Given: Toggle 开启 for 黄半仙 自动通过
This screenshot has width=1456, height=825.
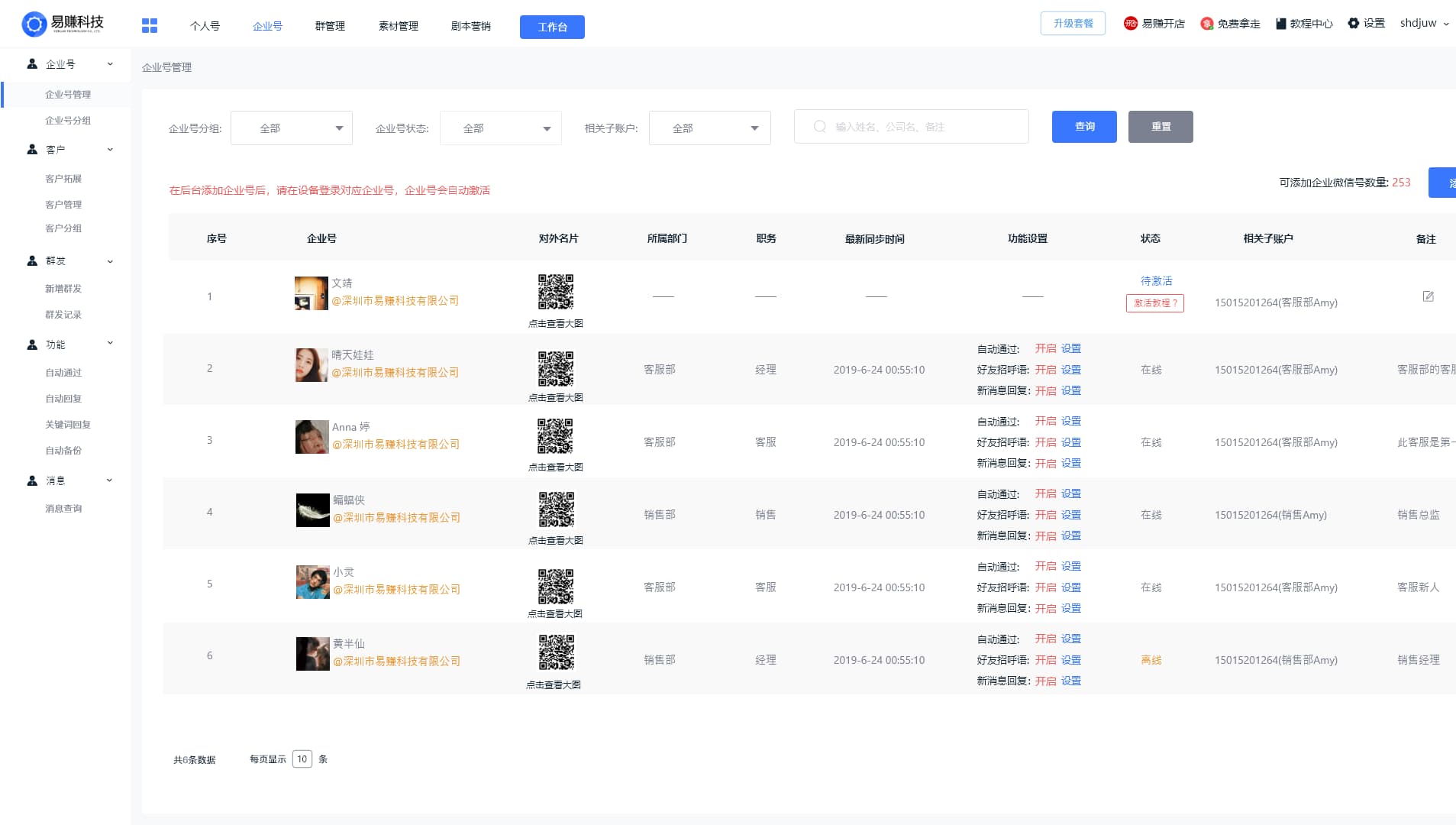Looking at the screenshot, I should (x=1045, y=639).
